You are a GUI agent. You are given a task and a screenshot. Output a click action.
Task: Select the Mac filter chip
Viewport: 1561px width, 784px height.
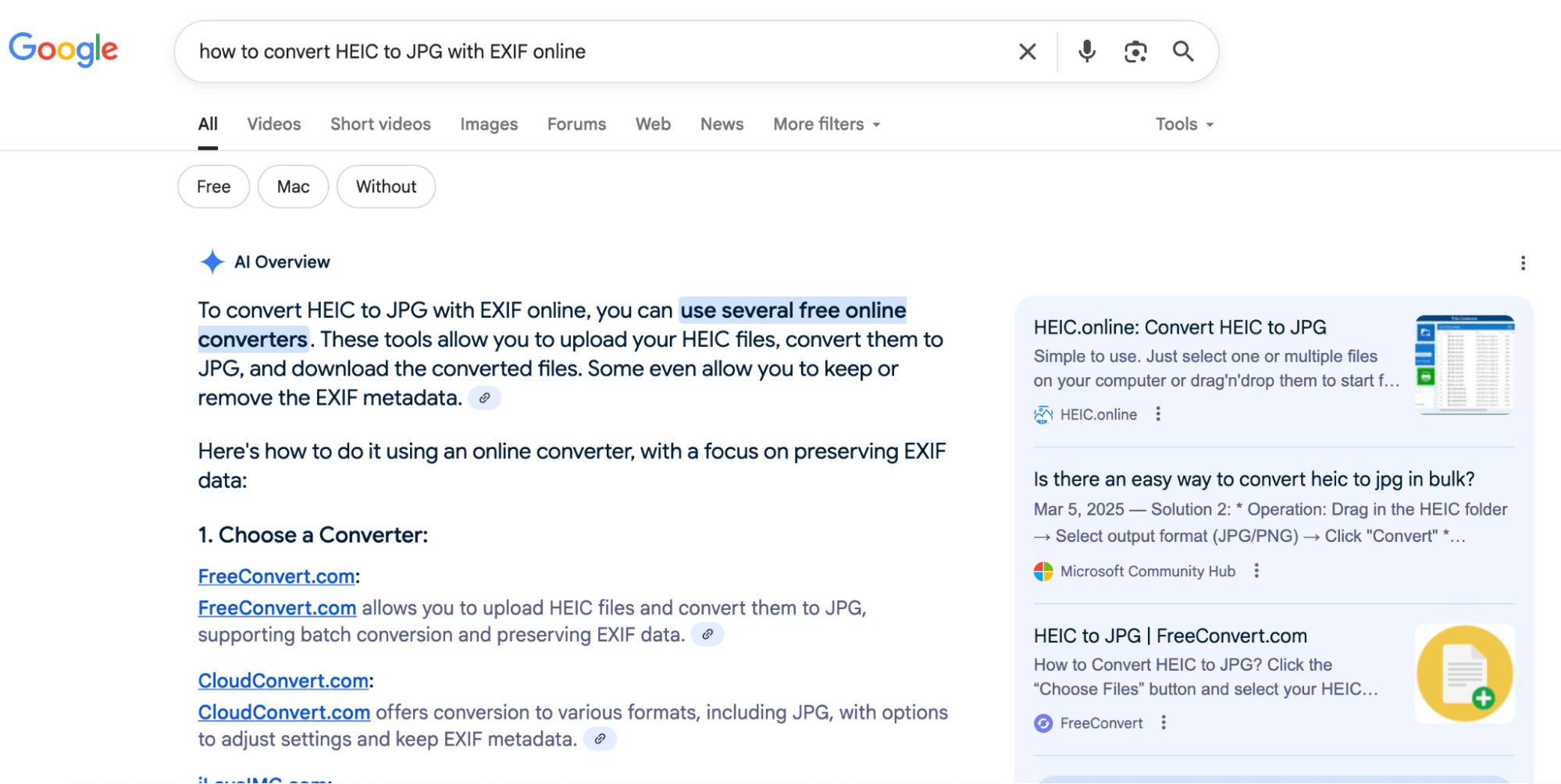click(x=293, y=187)
